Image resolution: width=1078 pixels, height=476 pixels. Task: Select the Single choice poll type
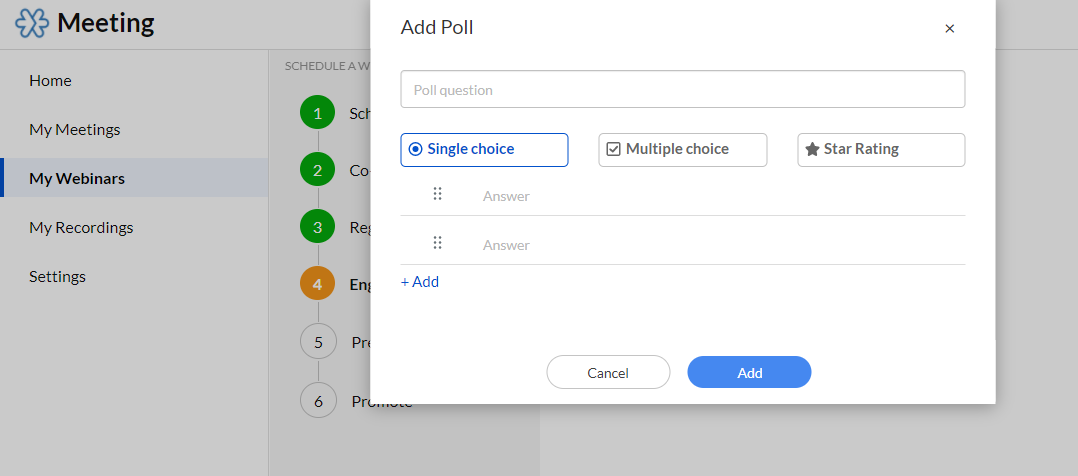coord(484,150)
